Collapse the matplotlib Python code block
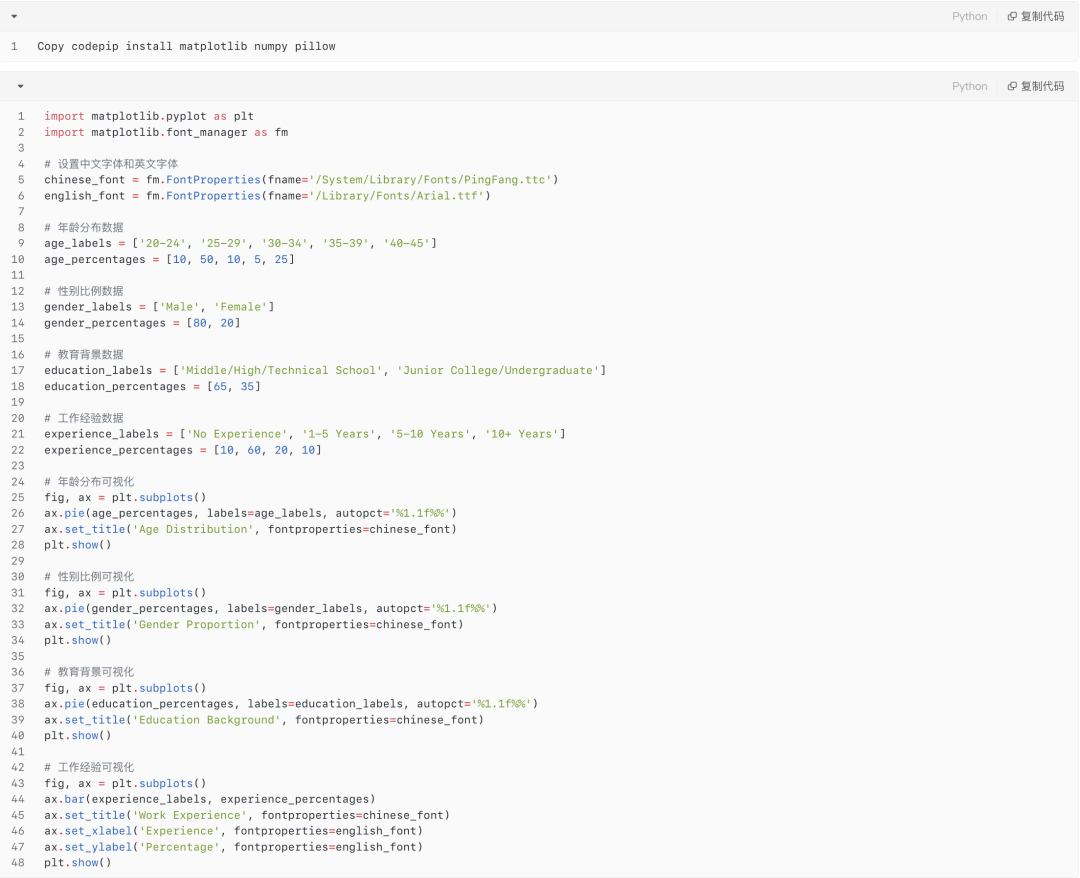 pyautogui.click(x=21, y=86)
